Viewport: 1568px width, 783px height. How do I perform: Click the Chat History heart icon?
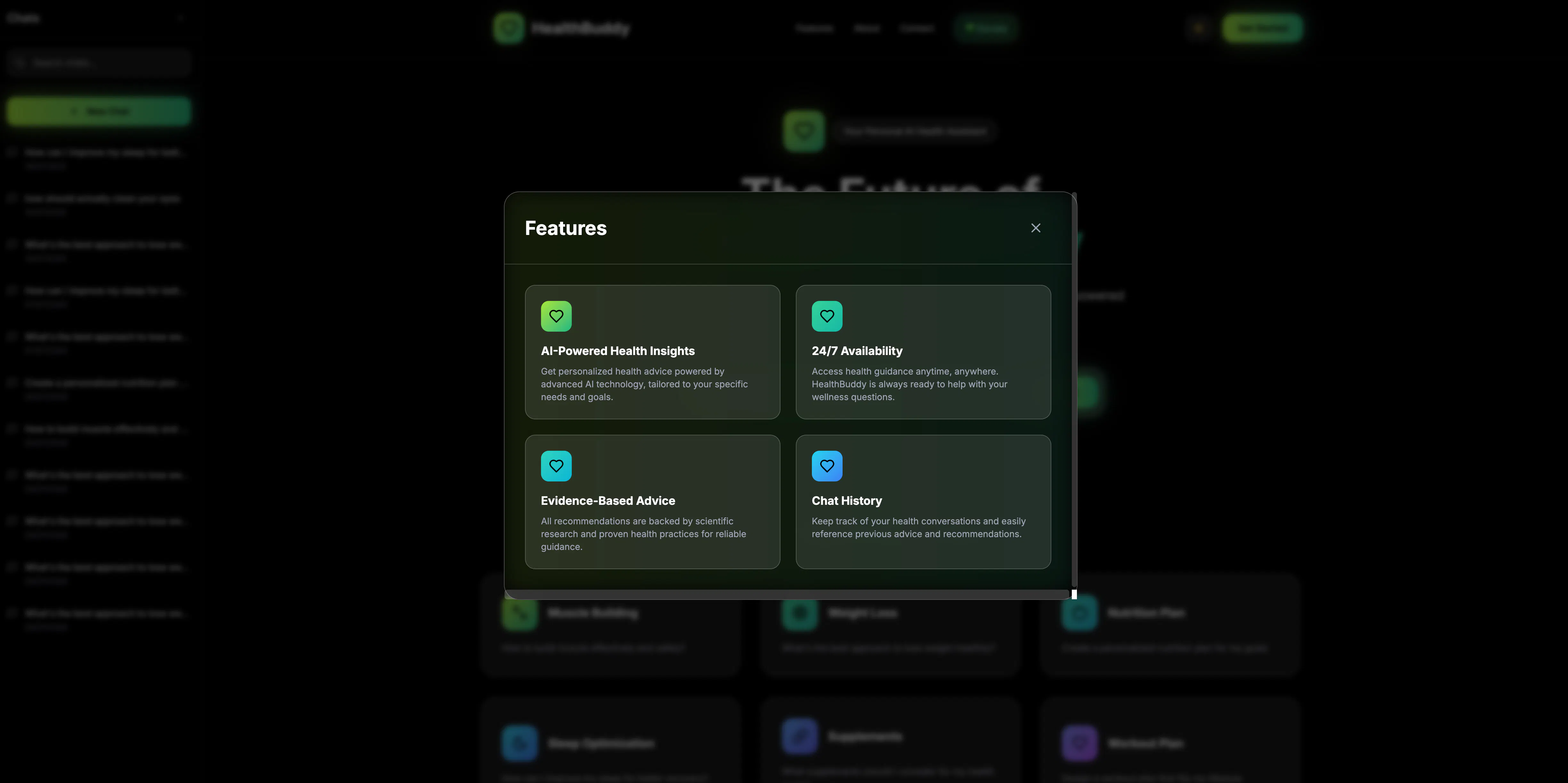(827, 466)
